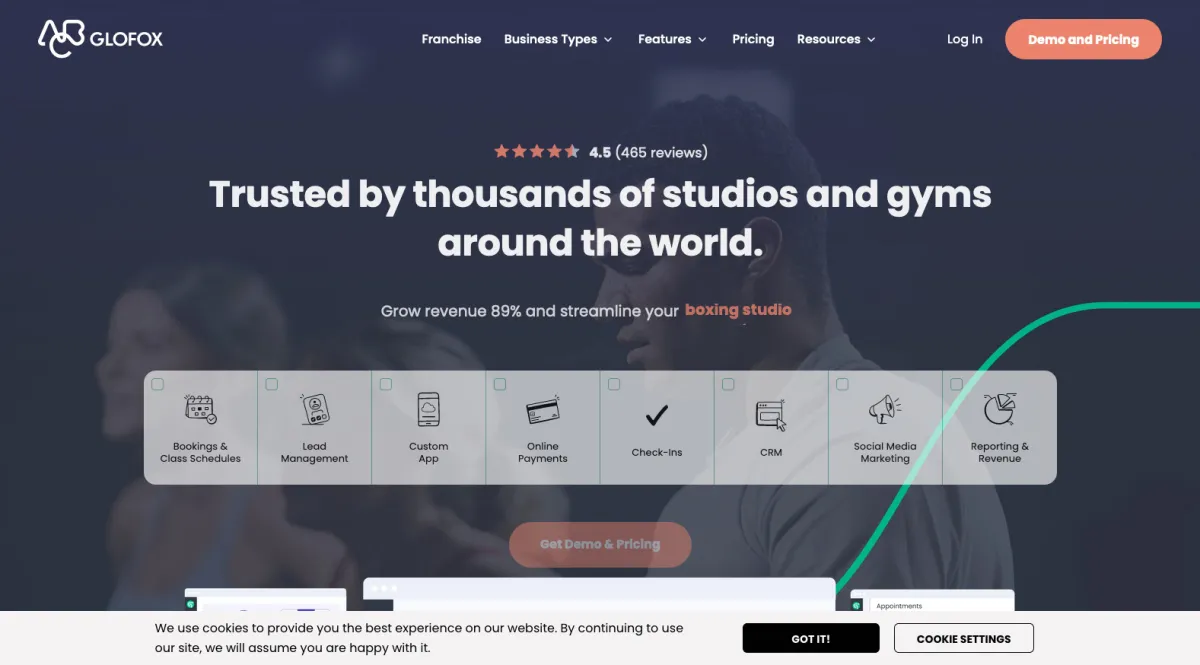Click the Glofox logo icon
The image size is (1200, 665).
(61, 39)
